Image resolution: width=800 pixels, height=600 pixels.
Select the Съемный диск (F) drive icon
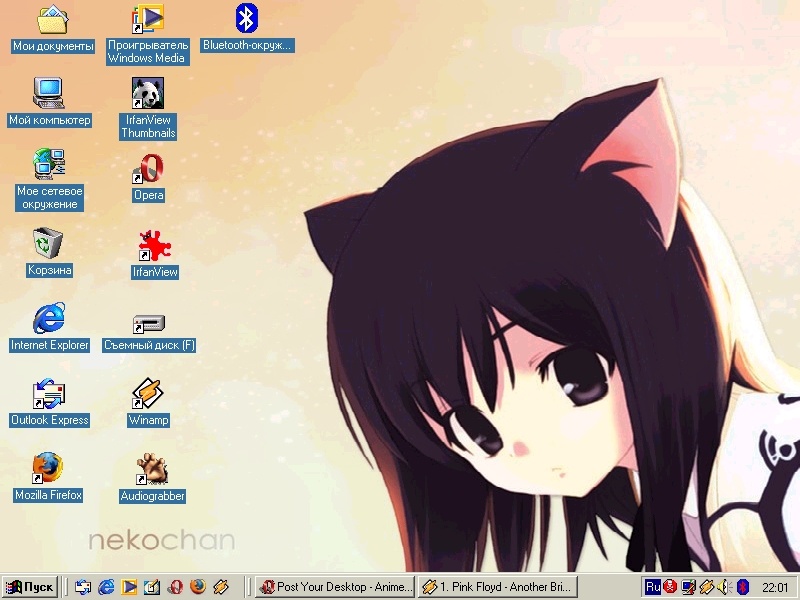coord(148,324)
